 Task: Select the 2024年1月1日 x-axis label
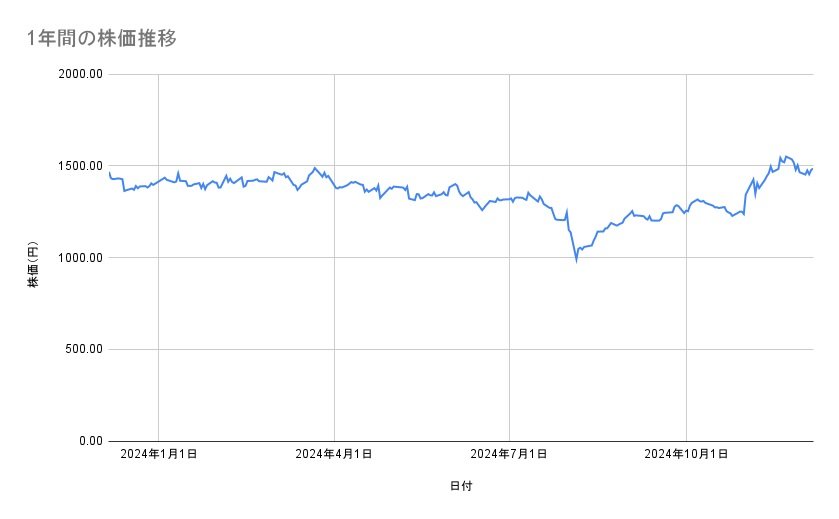pyautogui.click(x=158, y=454)
